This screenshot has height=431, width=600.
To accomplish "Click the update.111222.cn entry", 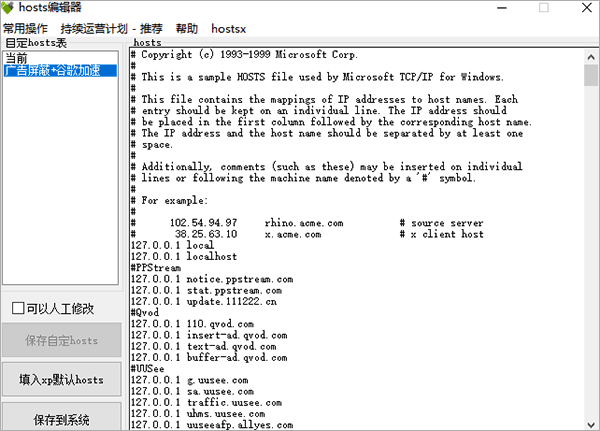I will pyautogui.click(x=204, y=302).
